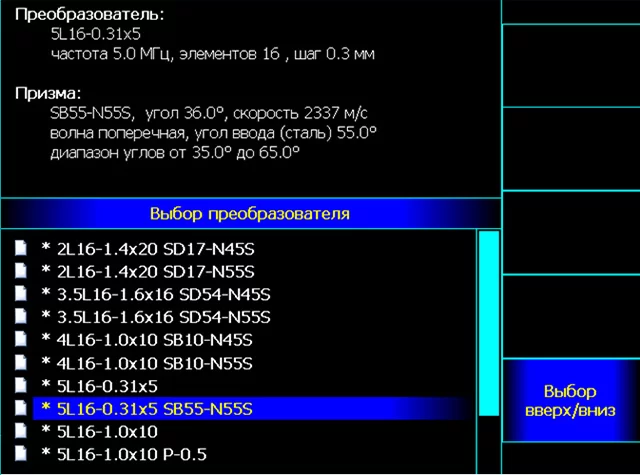Choose the 5L16-1.0x10 transducer without suffix

(x=107, y=432)
